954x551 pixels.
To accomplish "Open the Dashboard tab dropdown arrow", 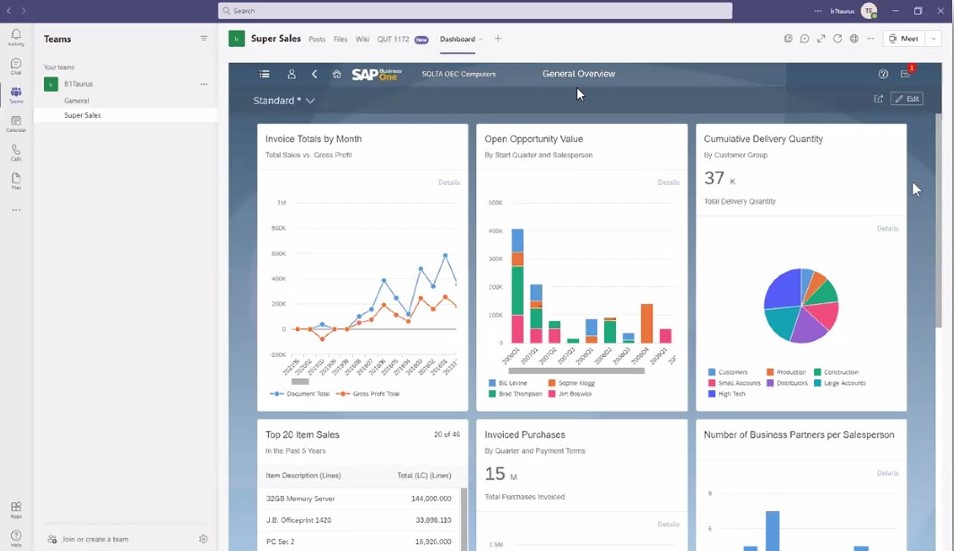I will pyautogui.click(x=481, y=39).
